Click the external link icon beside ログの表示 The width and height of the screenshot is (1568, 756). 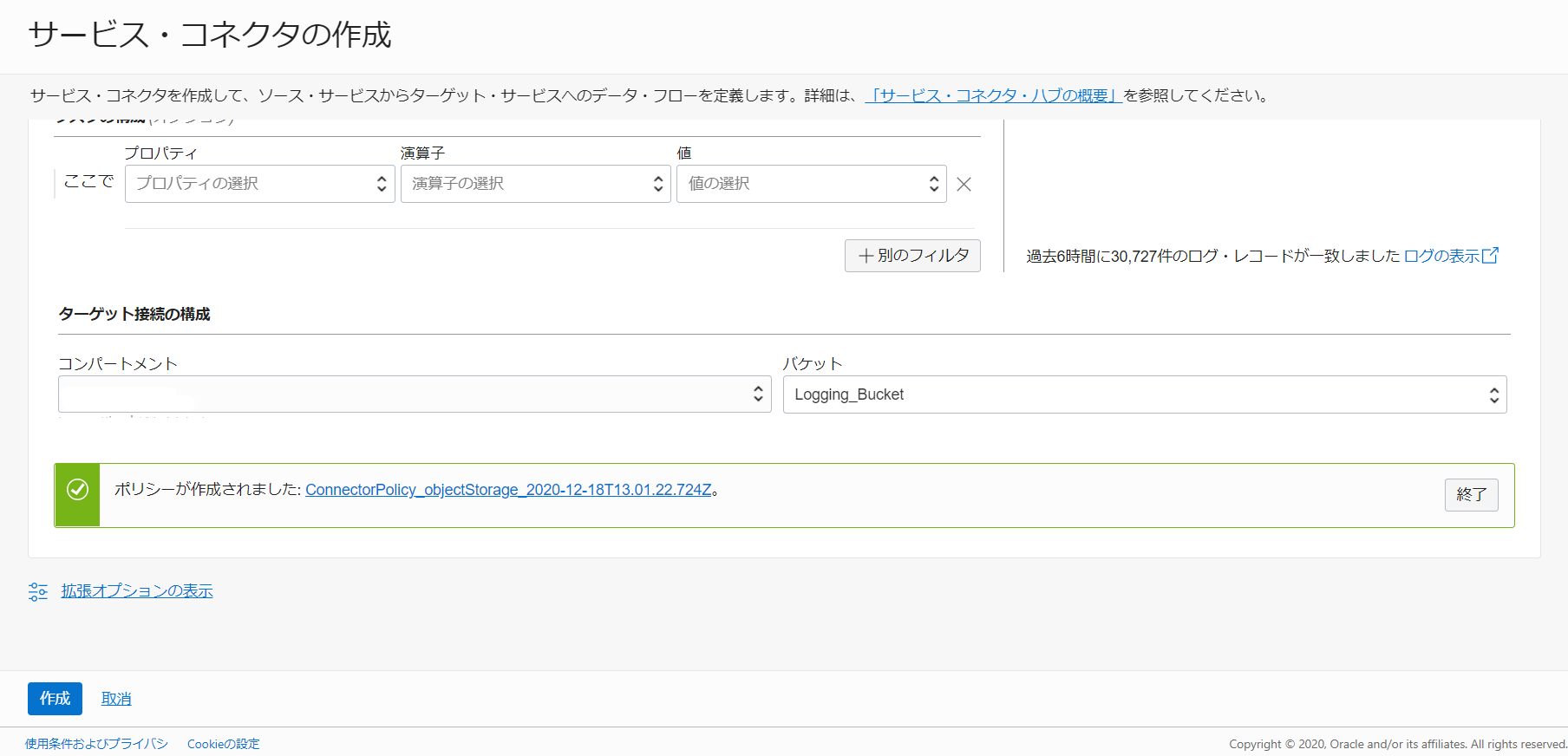[1490, 255]
